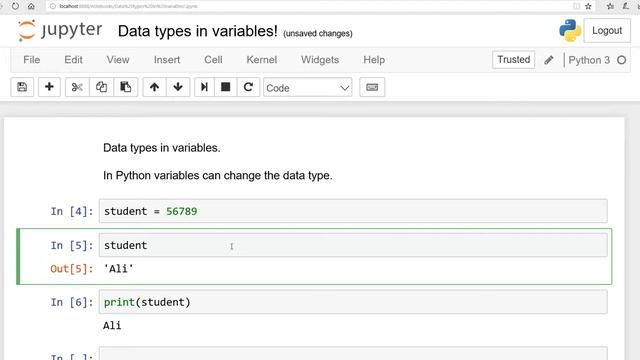
Task: Copy selected cells icon
Action: click(101, 87)
